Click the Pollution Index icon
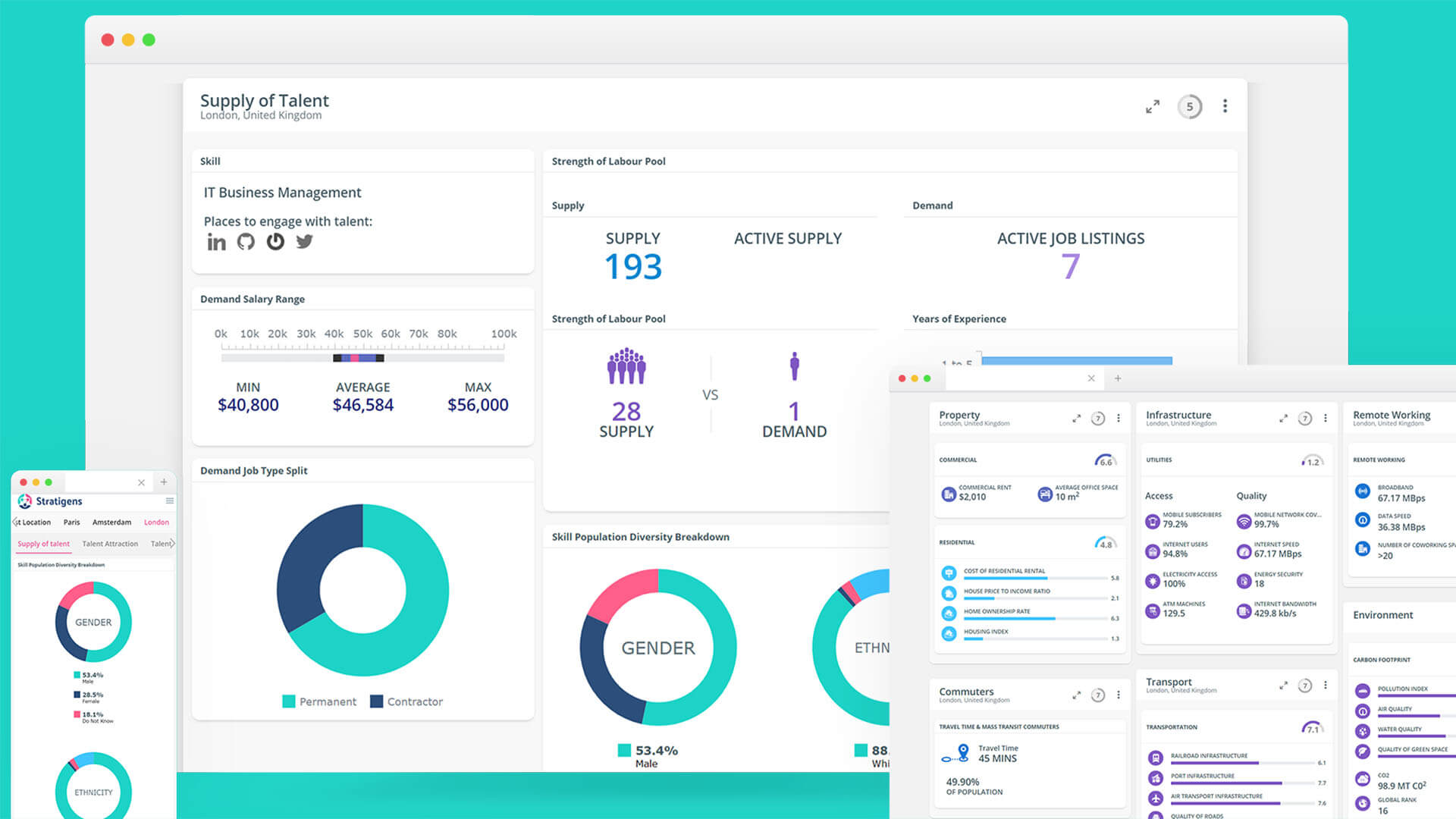Screen dimensions: 1456x819 [x=1363, y=691]
